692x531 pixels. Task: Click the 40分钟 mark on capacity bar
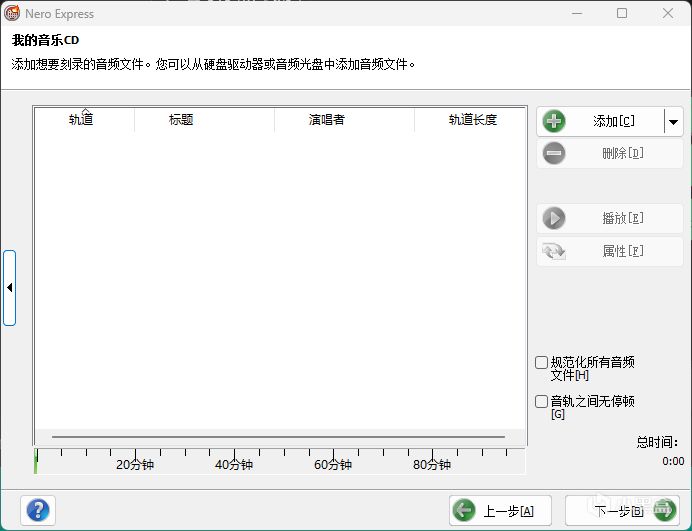tap(234, 464)
